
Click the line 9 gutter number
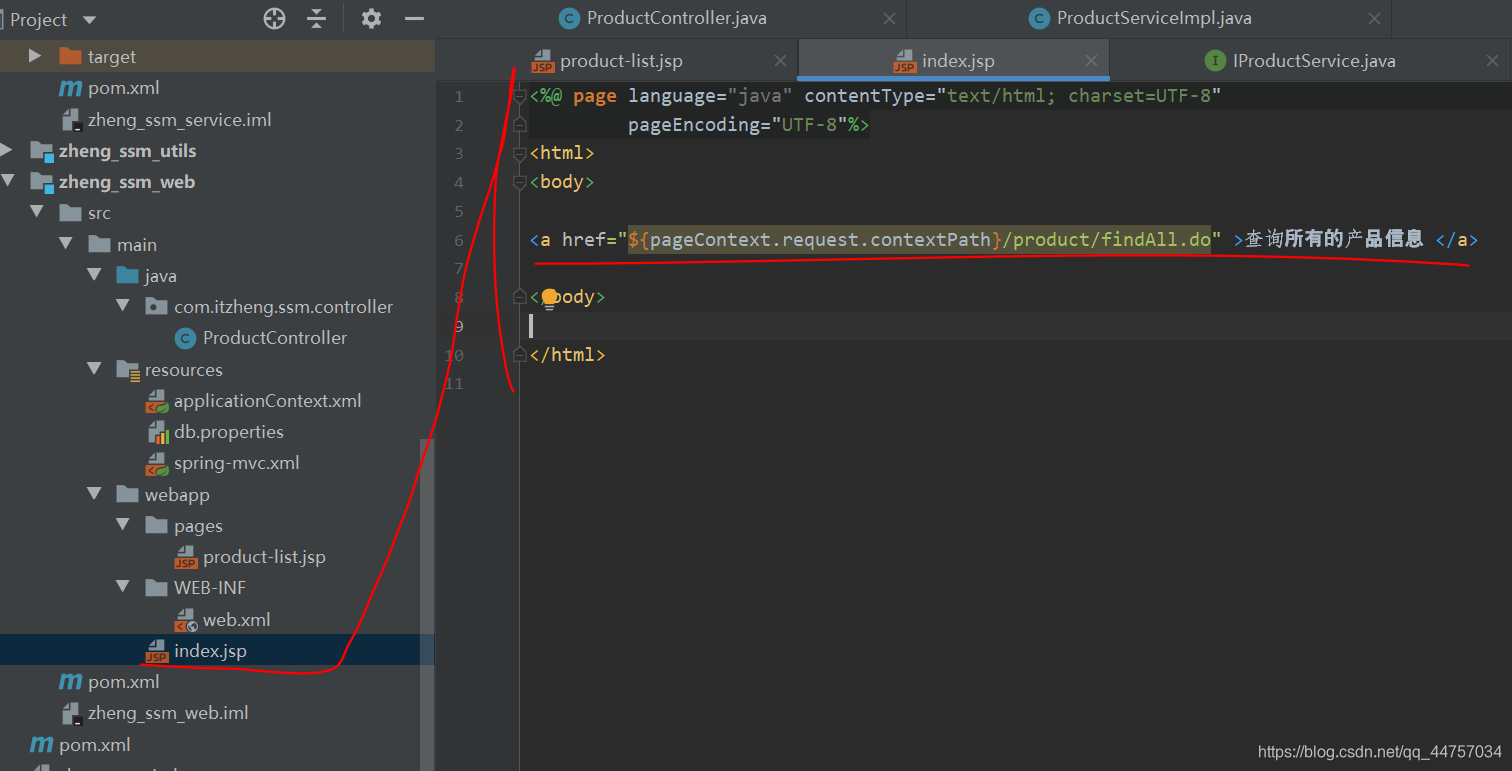(457, 326)
